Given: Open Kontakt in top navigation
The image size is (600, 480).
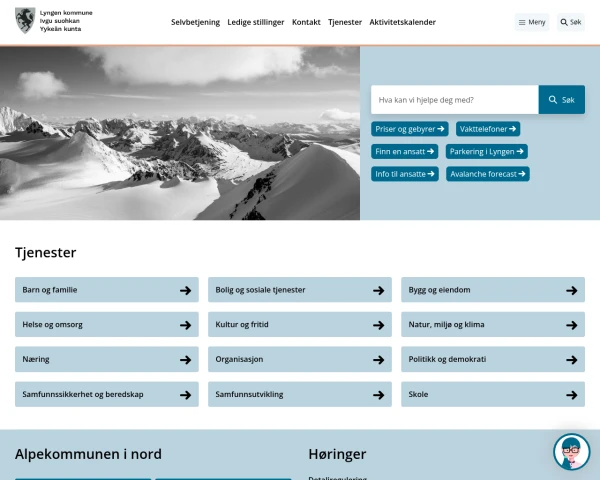Looking at the screenshot, I should coord(306,22).
